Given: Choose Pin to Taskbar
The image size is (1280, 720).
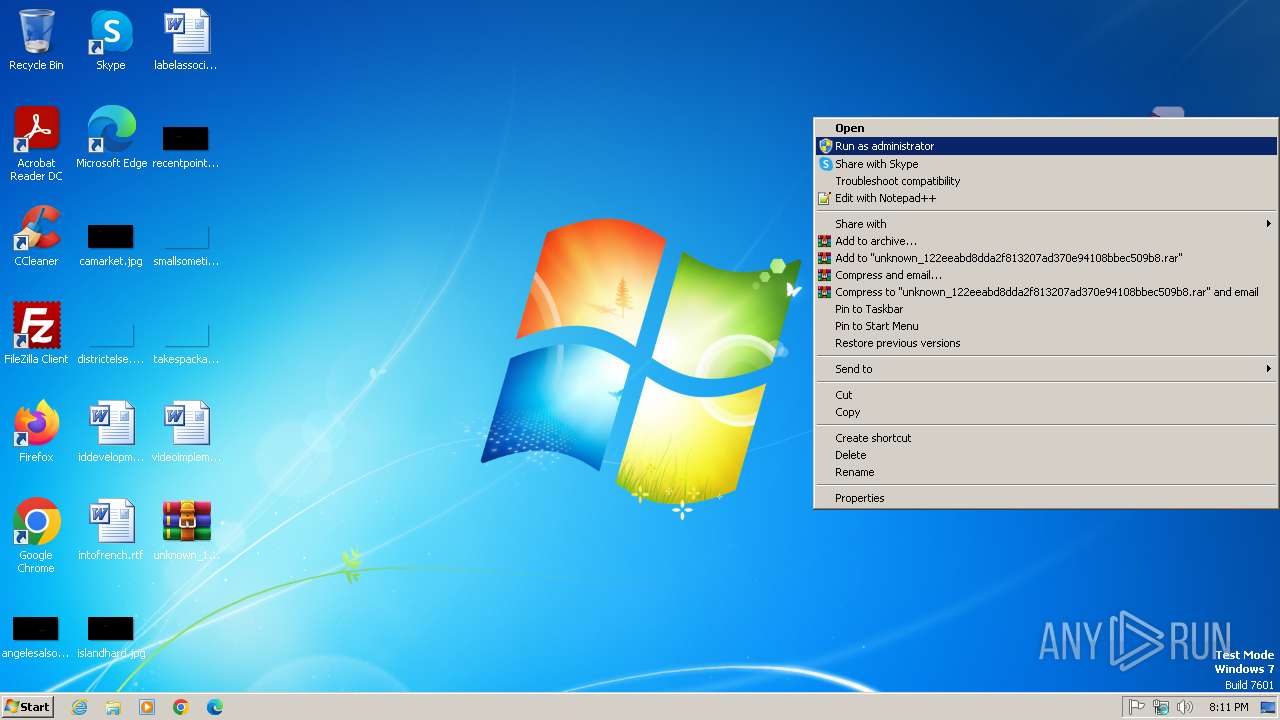Looking at the screenshot, I should 1046,309.
